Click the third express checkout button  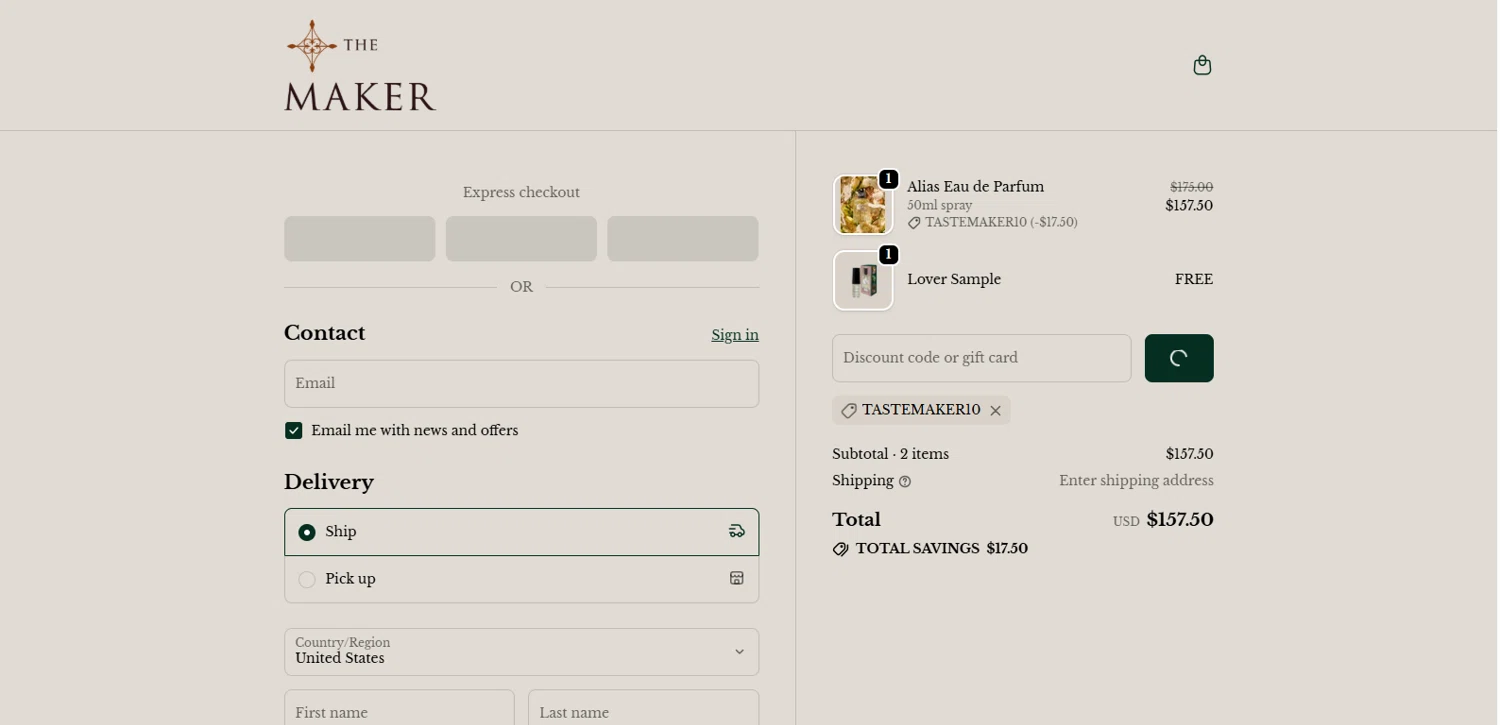683,239
